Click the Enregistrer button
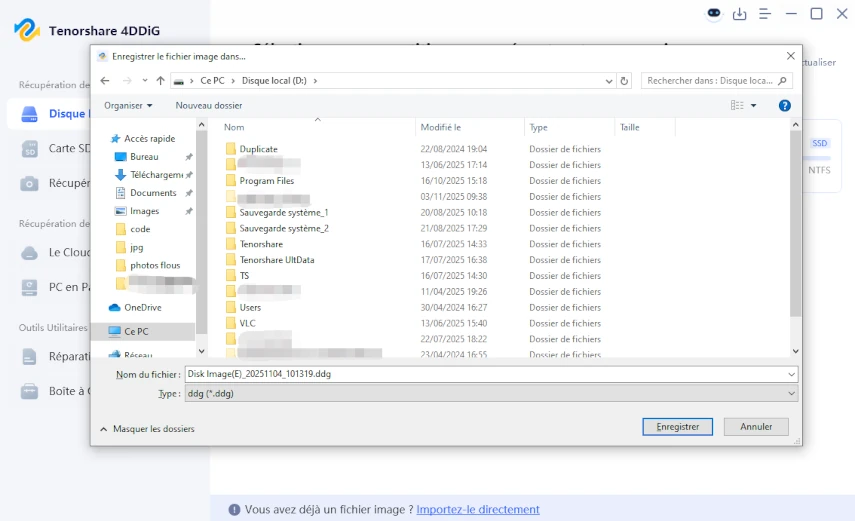 [x=677, y=427]
